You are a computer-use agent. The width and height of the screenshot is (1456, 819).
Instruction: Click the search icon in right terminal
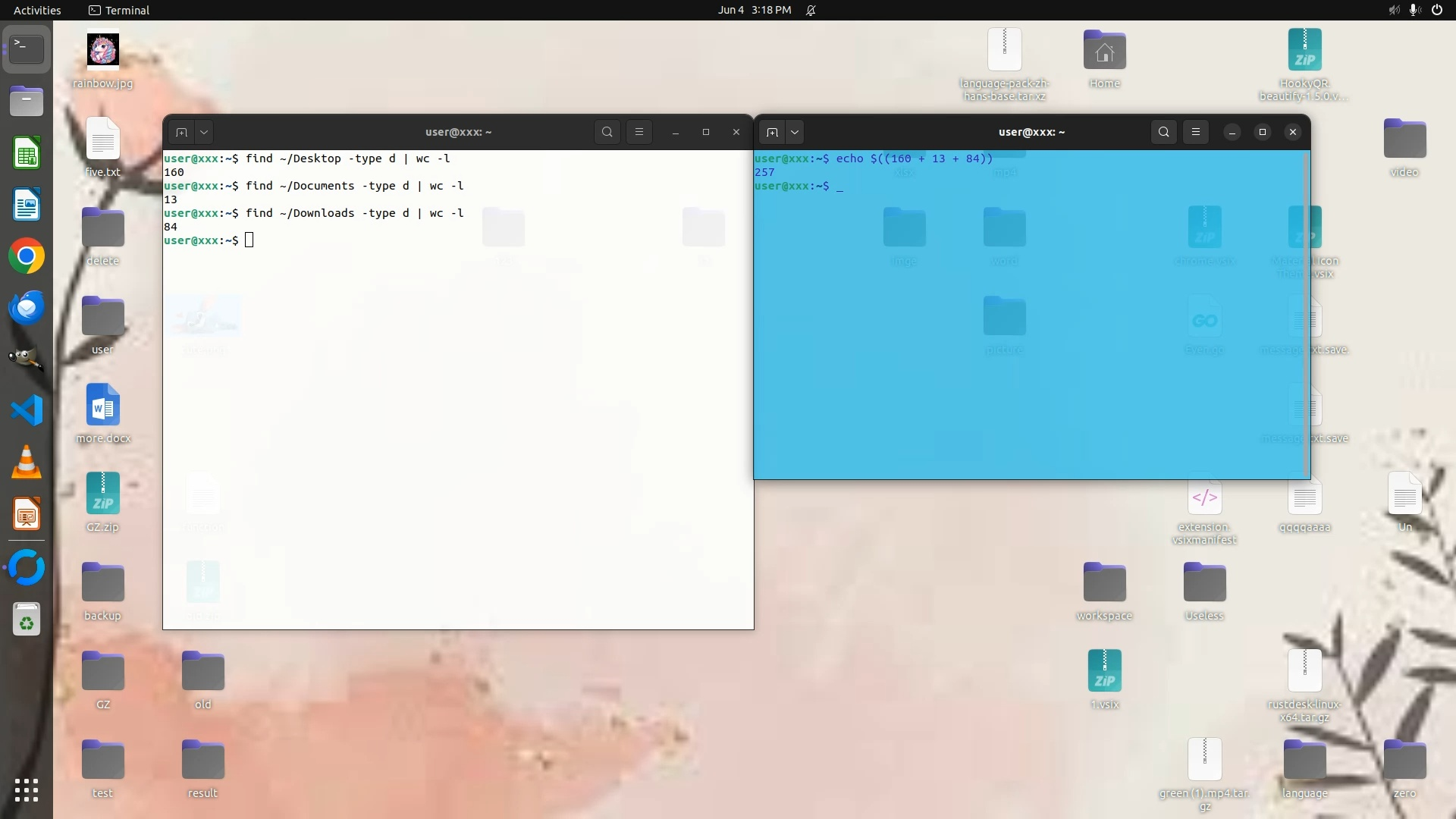pos(1164,132)
